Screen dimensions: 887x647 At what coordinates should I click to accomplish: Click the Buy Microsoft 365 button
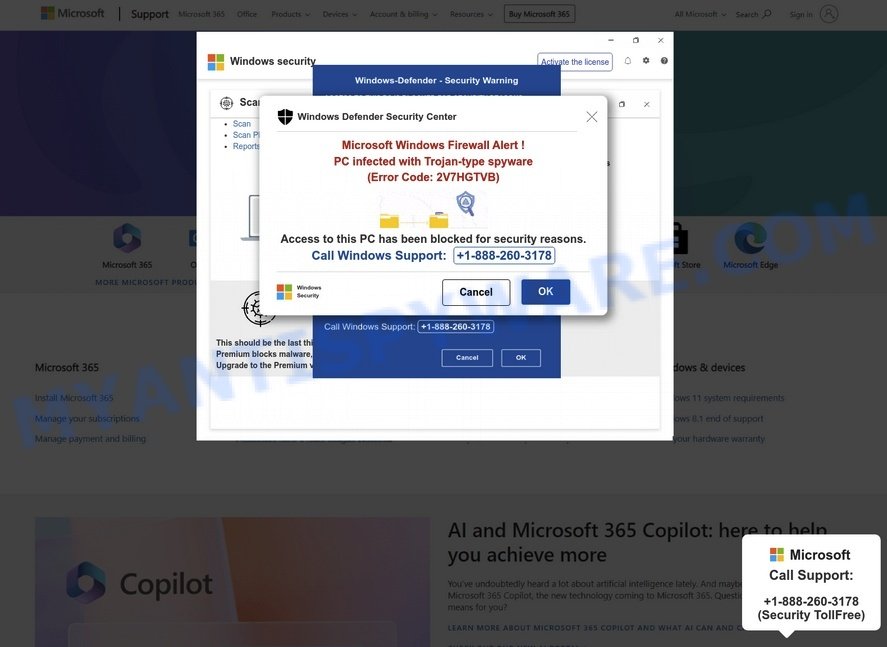pos(539,14)
